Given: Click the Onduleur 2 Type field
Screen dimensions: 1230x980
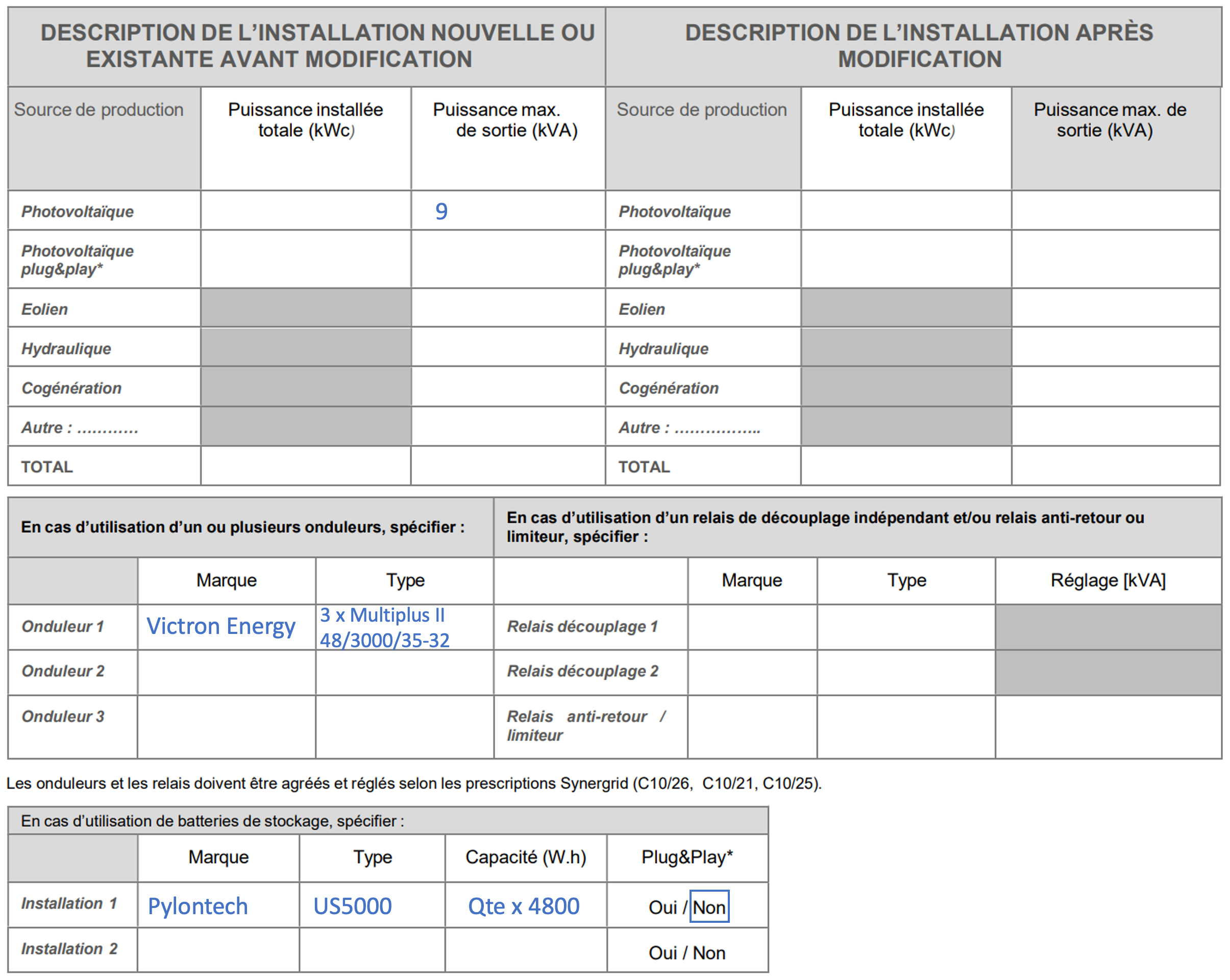Looking at the screenshot, I should coord(405,673).
